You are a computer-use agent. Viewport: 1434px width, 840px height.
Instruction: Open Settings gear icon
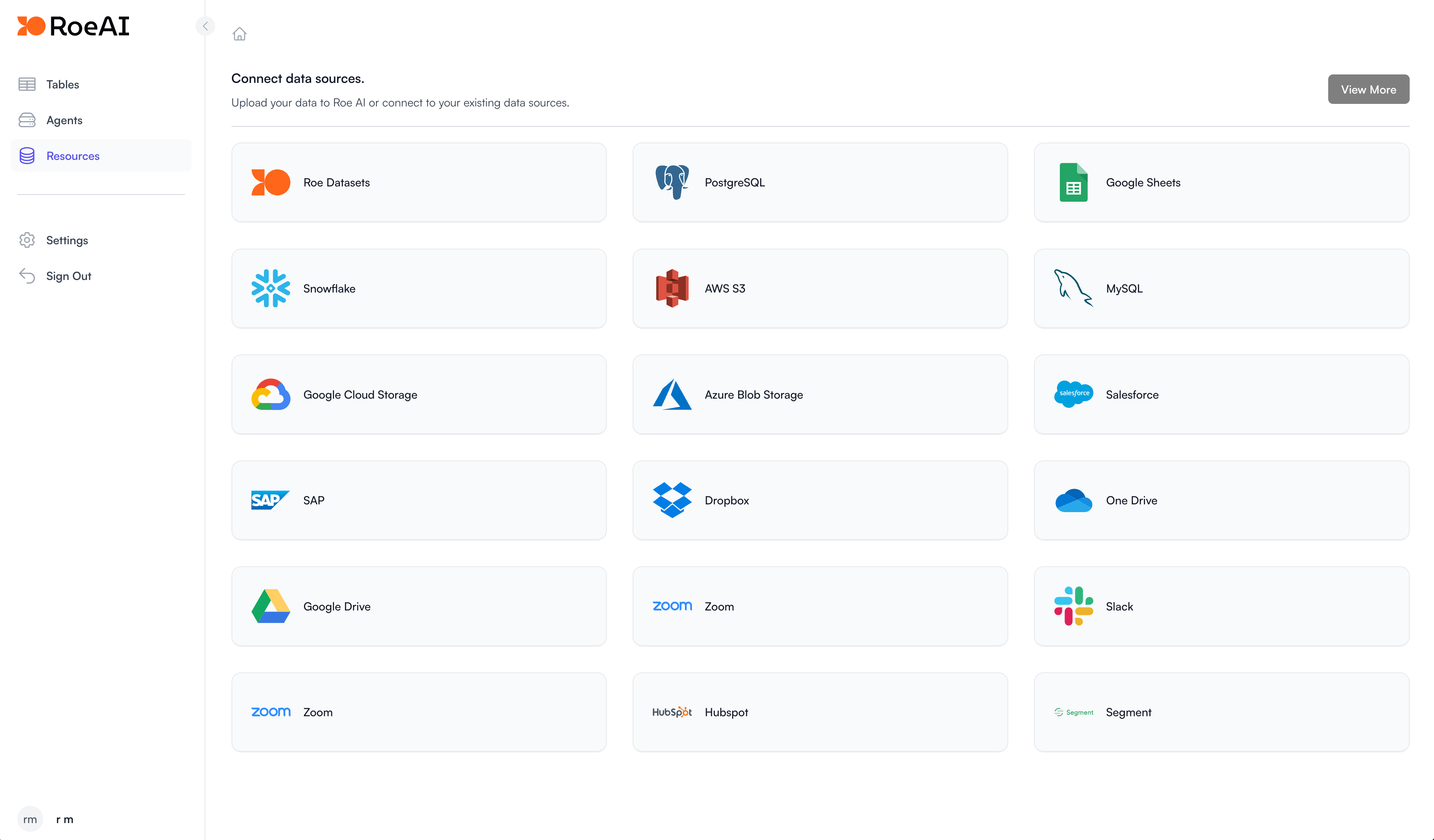(27, 240)
